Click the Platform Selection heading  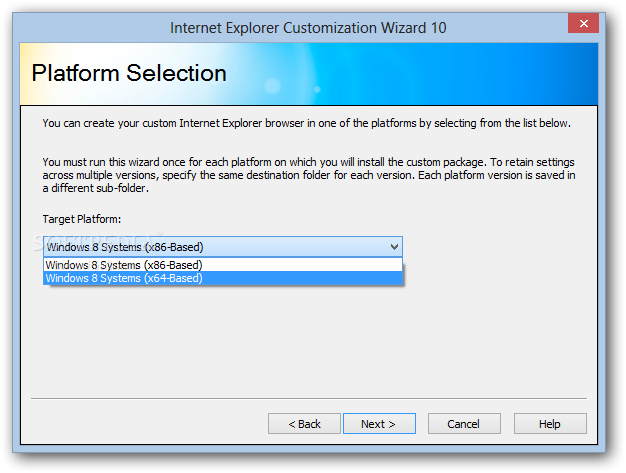coord(129,73)
